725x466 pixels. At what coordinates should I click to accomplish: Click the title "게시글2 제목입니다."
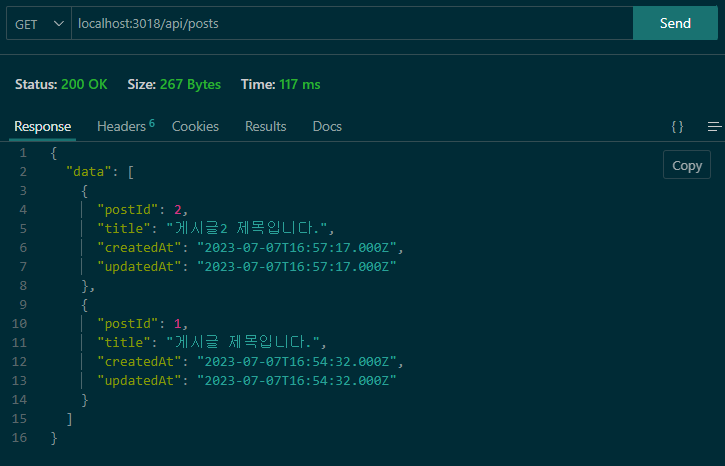coord(246,228)
